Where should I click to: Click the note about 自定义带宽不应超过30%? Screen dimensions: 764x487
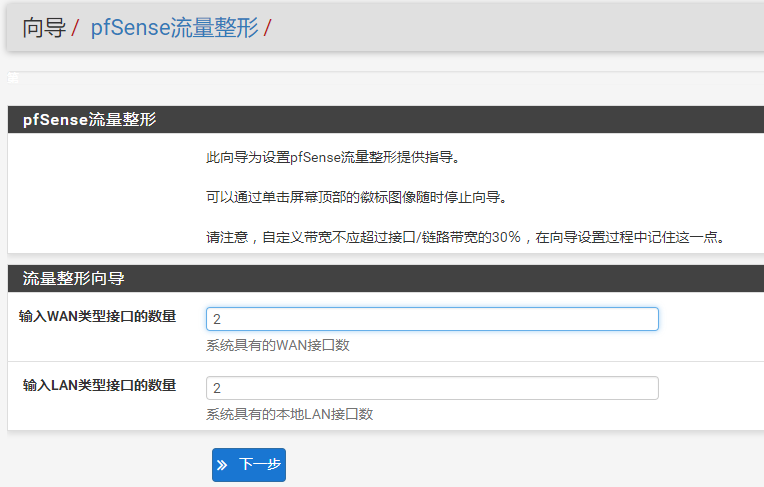pos(466,237)
